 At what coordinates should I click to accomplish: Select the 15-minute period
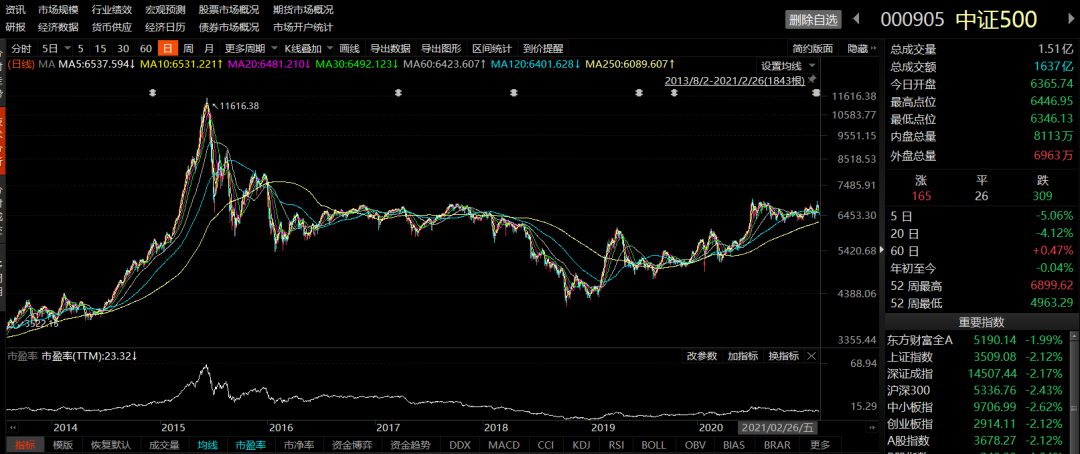(x=101, y=48)
